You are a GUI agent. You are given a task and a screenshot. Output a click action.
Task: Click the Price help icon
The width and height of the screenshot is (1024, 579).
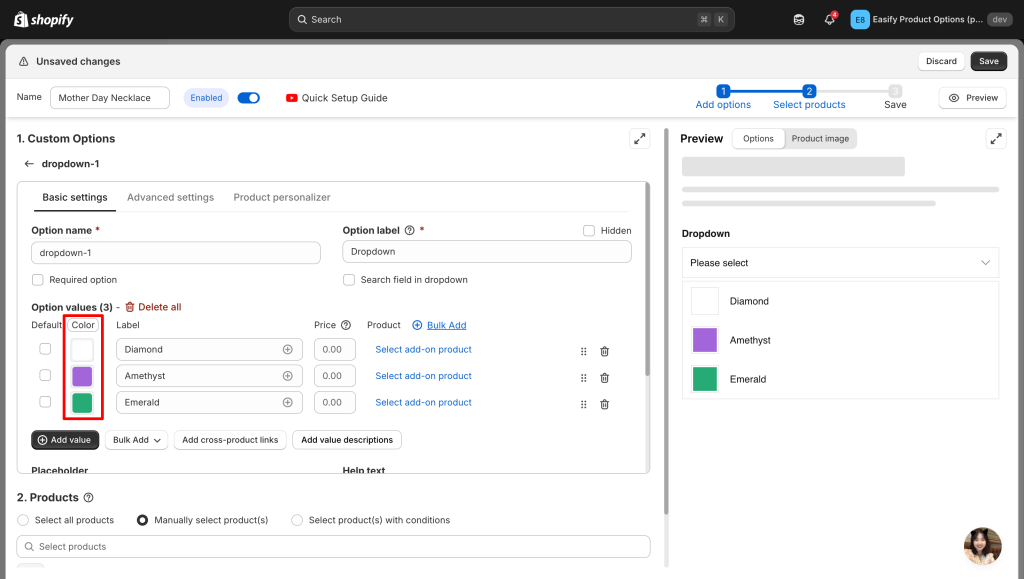(x=346, y=325)
